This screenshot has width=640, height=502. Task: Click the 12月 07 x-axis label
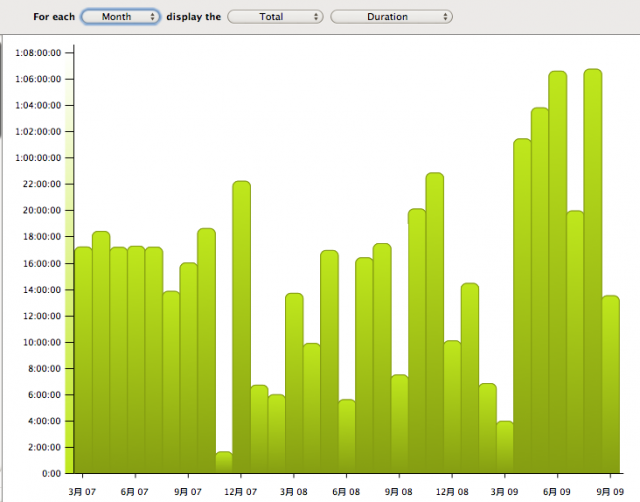point(240,491)
